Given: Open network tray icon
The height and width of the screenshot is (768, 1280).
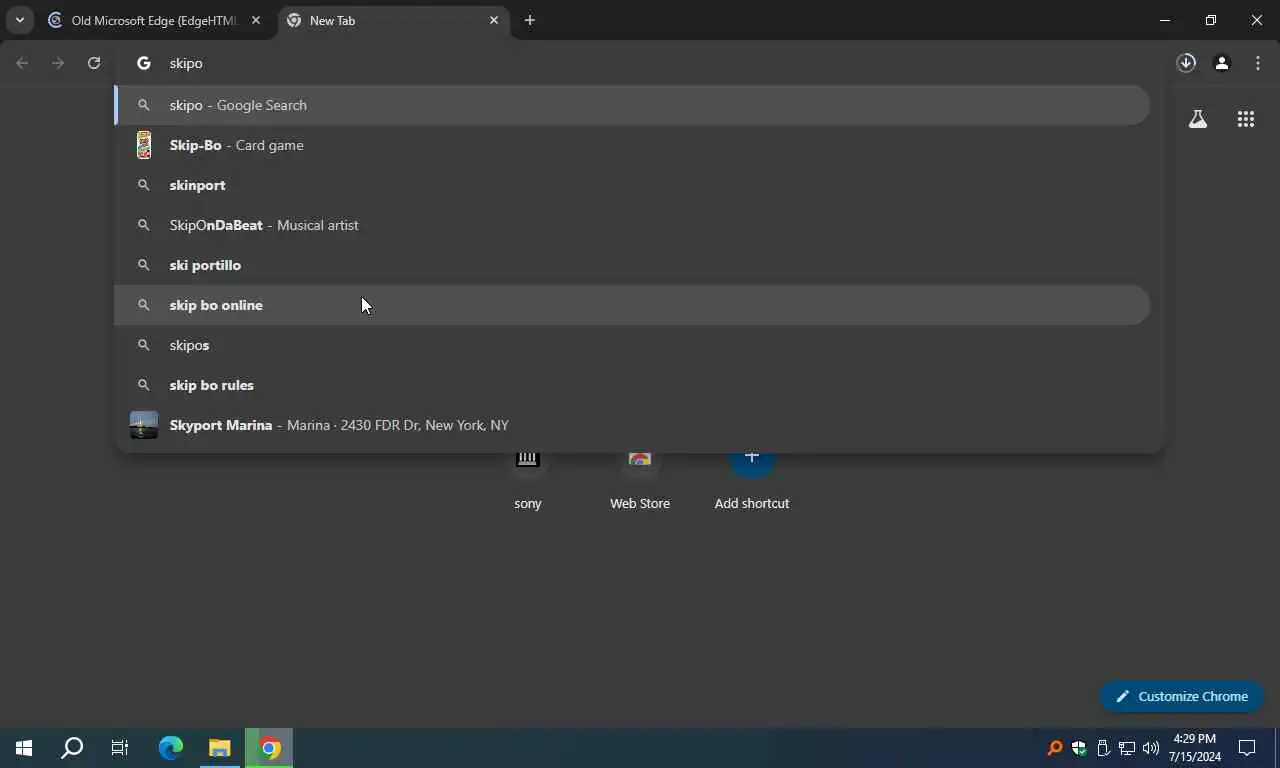Looking at the screenshot, I should tap(1127, 748).
